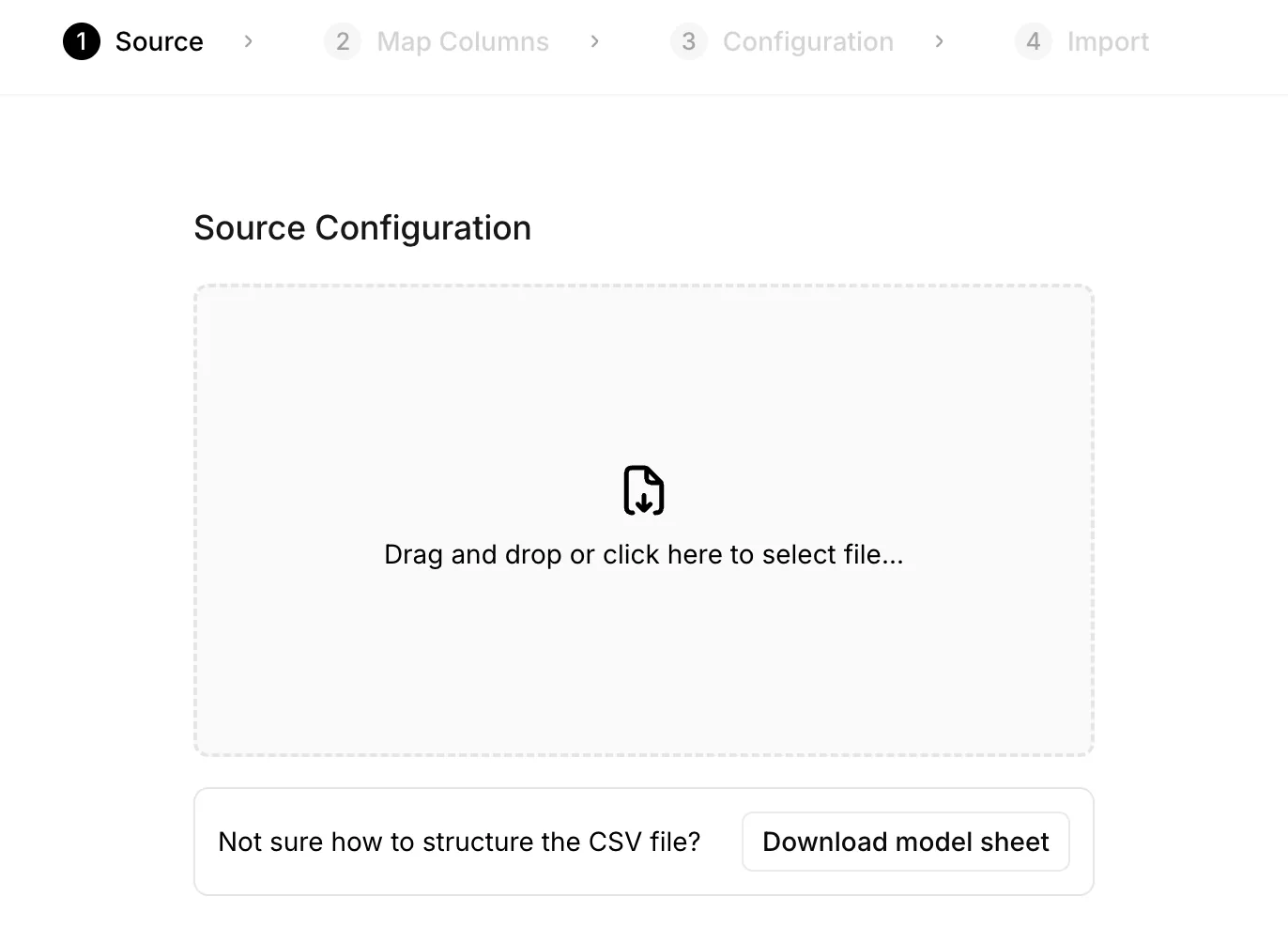Download the model sheet
Image resolution: width=1288 pixels, height=943 pixels.
pyautogui.click(x=906, y=842)
